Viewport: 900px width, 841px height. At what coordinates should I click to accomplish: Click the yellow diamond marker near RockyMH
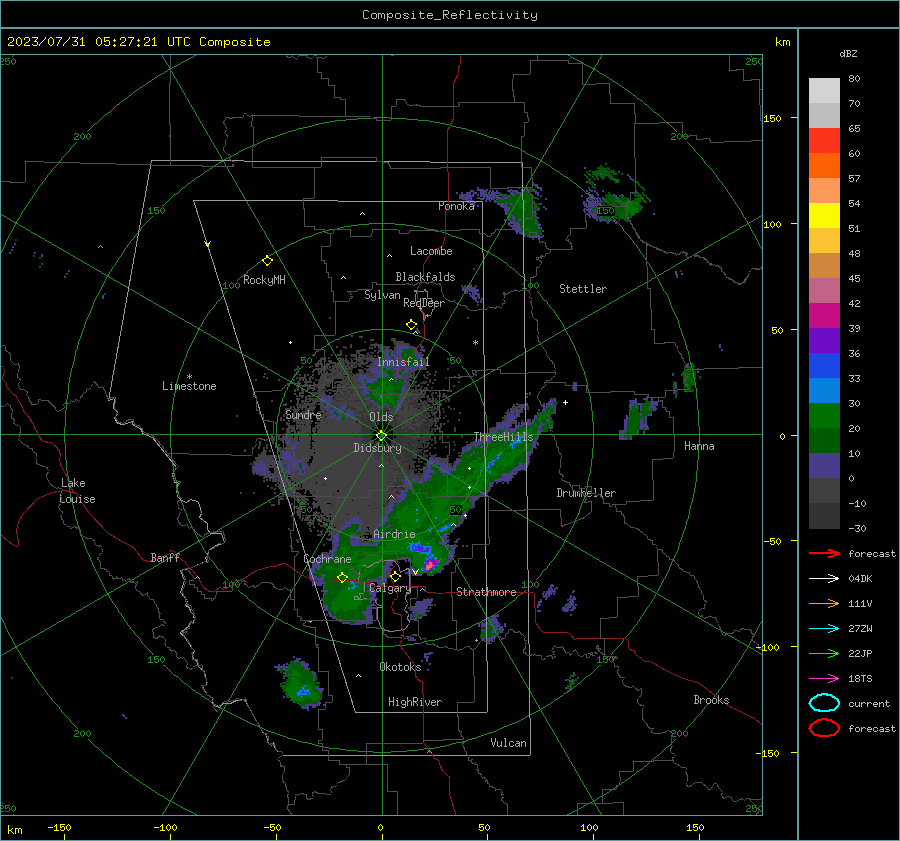tap(267, 261)
